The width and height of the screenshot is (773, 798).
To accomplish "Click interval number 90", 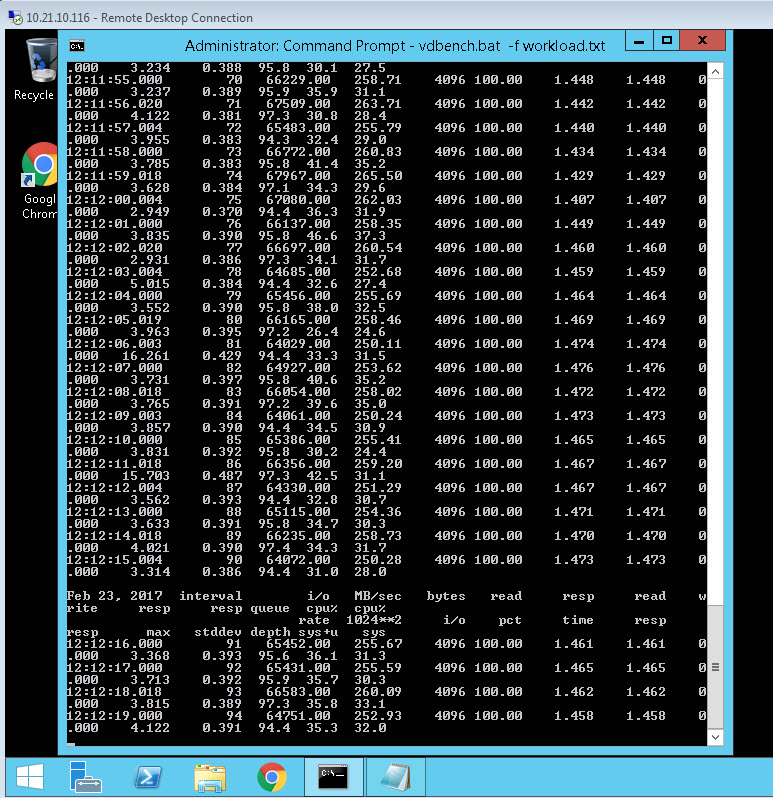I will (234, 560).
